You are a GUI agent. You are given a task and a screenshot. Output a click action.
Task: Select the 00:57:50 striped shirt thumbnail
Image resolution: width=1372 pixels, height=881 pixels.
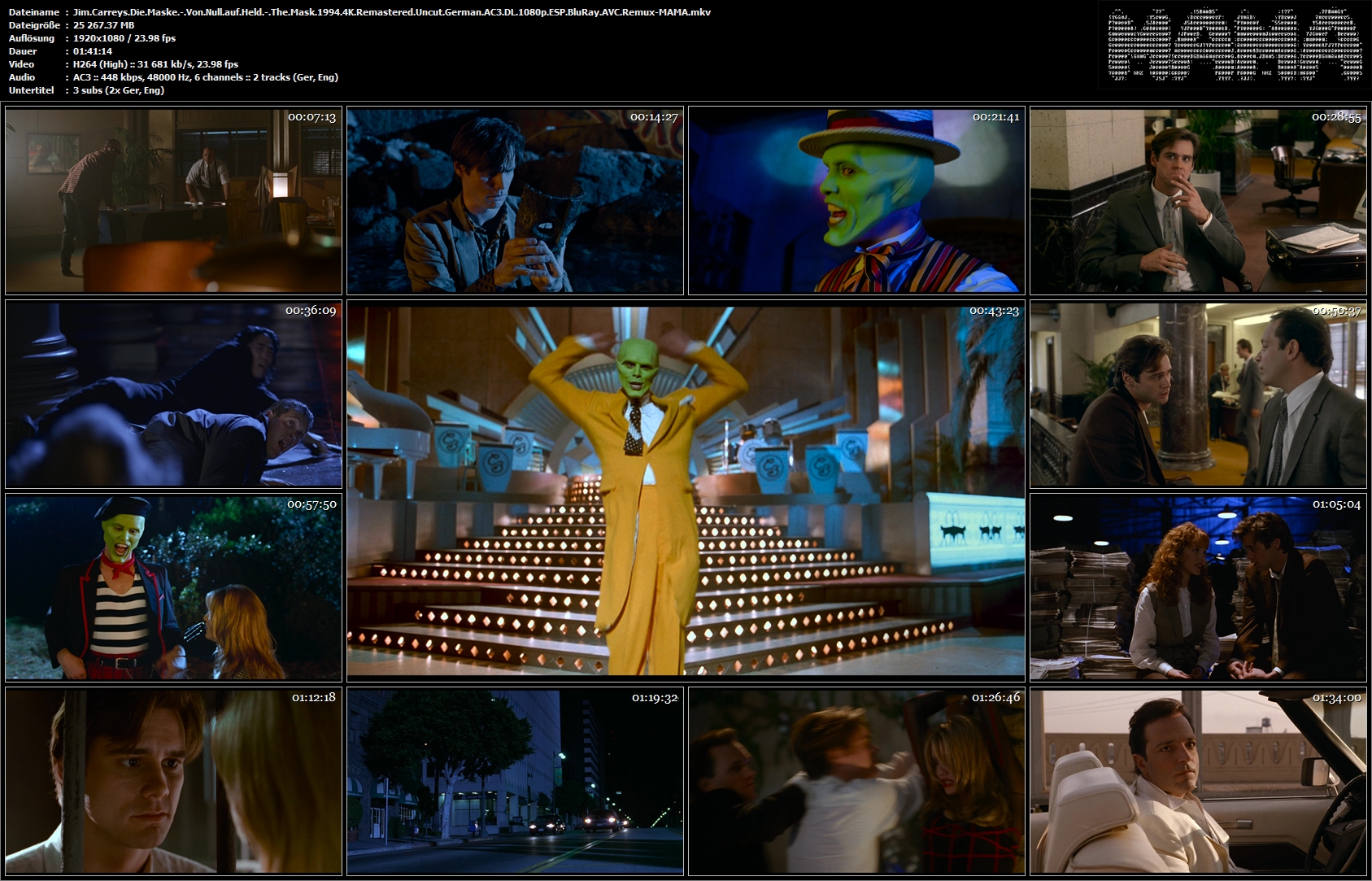click(173, 588)
